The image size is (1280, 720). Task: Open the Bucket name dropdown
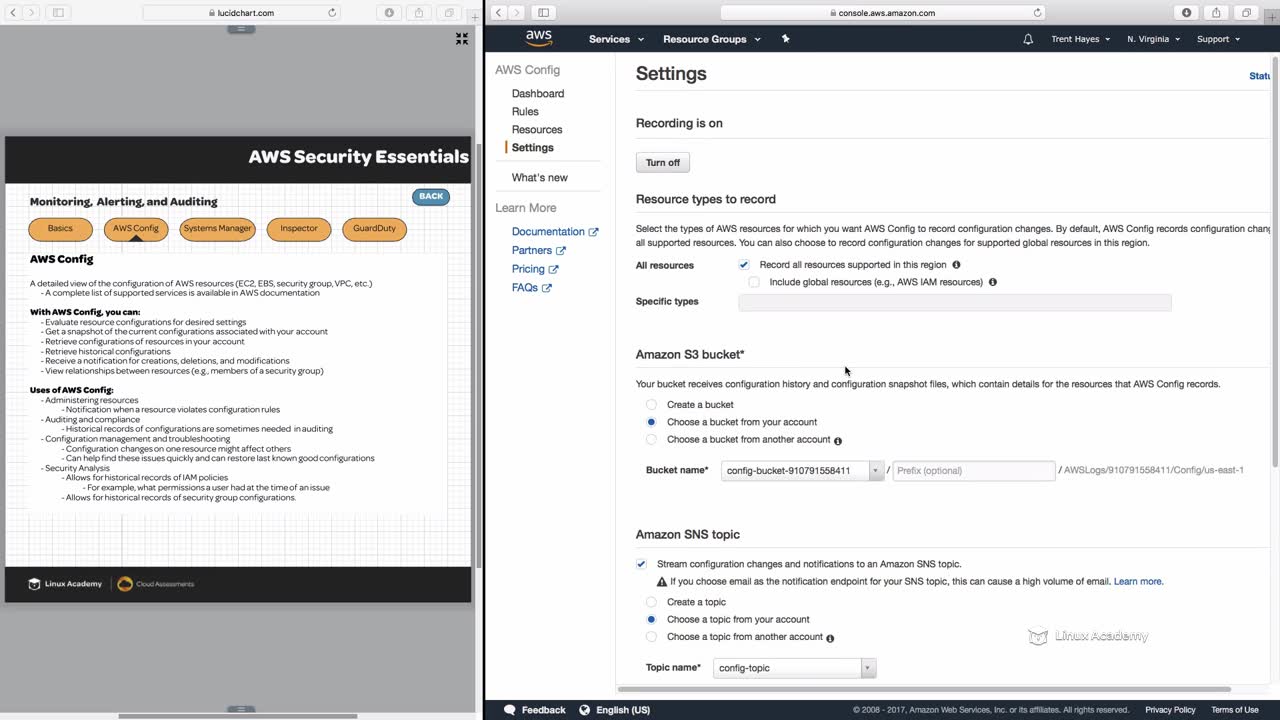pos(803,471)
